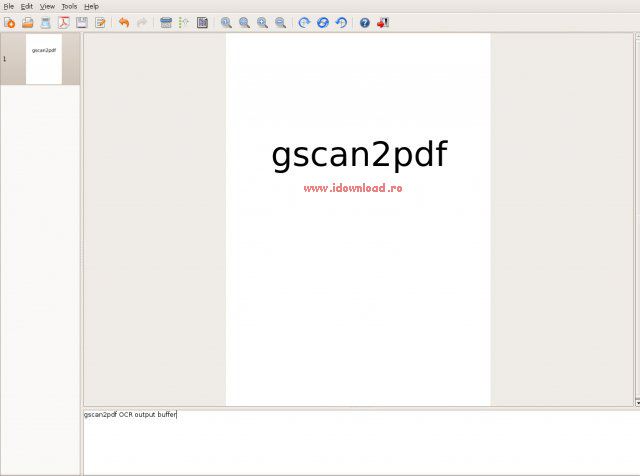Click page number 1 in the thumbnail list
The height and width of the screenshot is (476, 640).
pos(4,59)
